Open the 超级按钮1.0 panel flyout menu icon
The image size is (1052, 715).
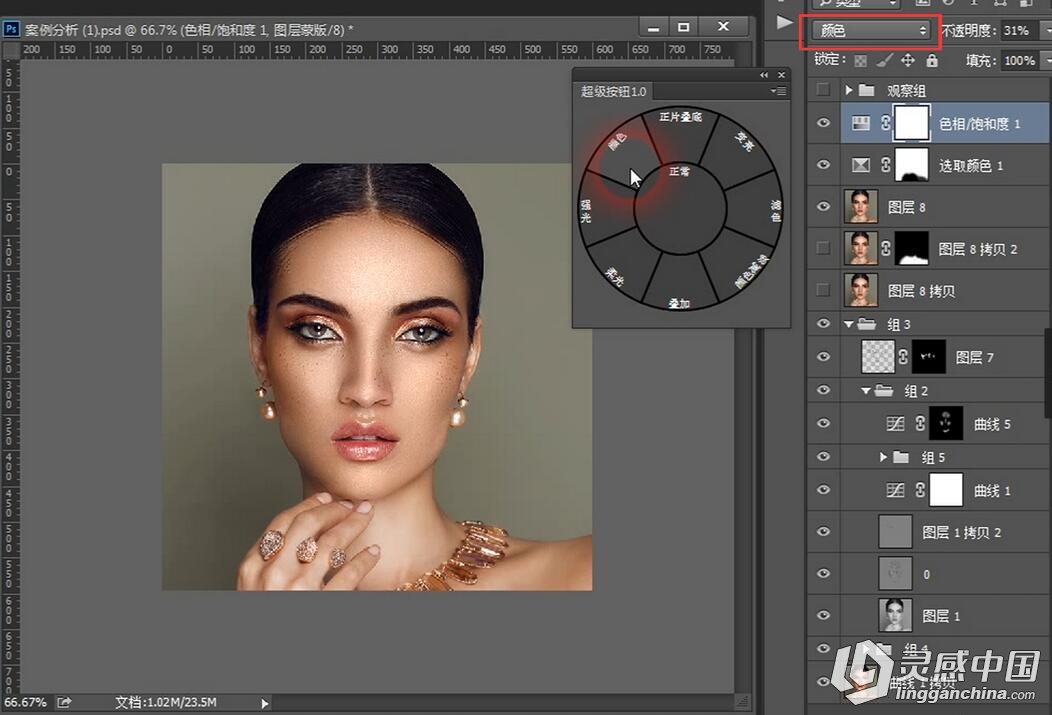tap(778, 91)
